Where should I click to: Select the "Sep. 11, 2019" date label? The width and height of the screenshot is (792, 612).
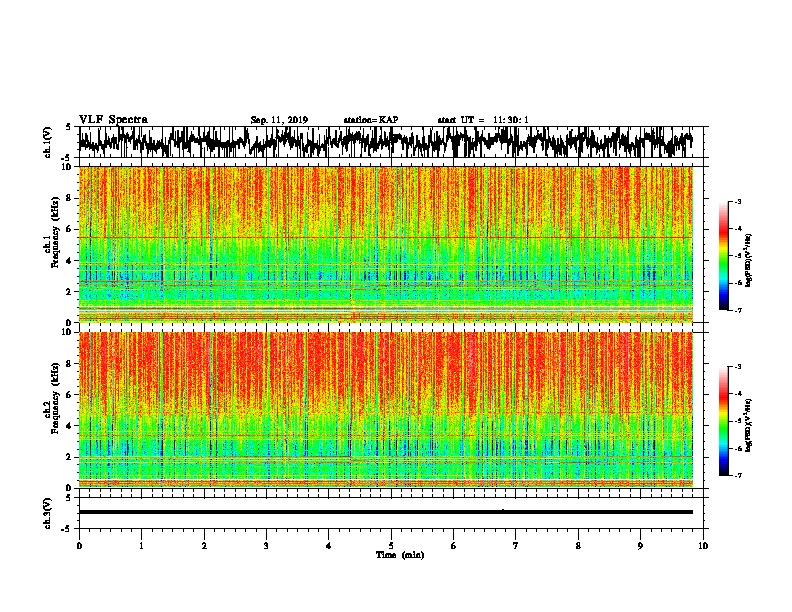click(279, 120)
